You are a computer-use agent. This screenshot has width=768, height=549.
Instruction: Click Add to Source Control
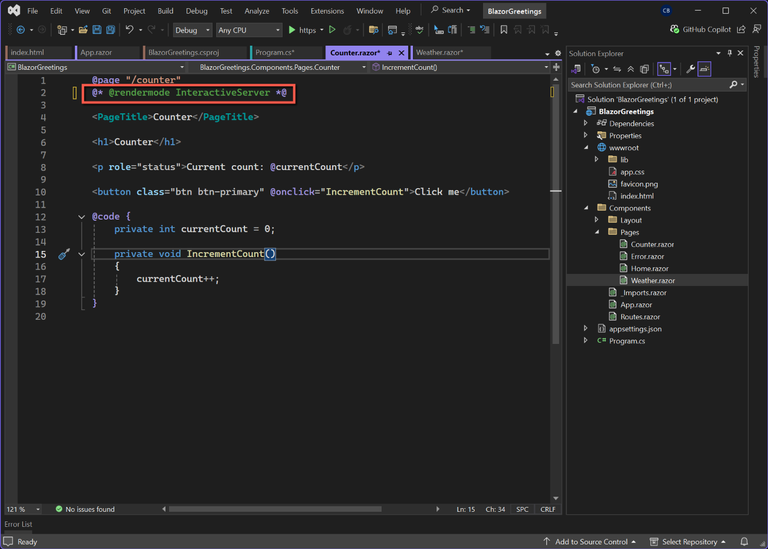click(x=594, y=541)
